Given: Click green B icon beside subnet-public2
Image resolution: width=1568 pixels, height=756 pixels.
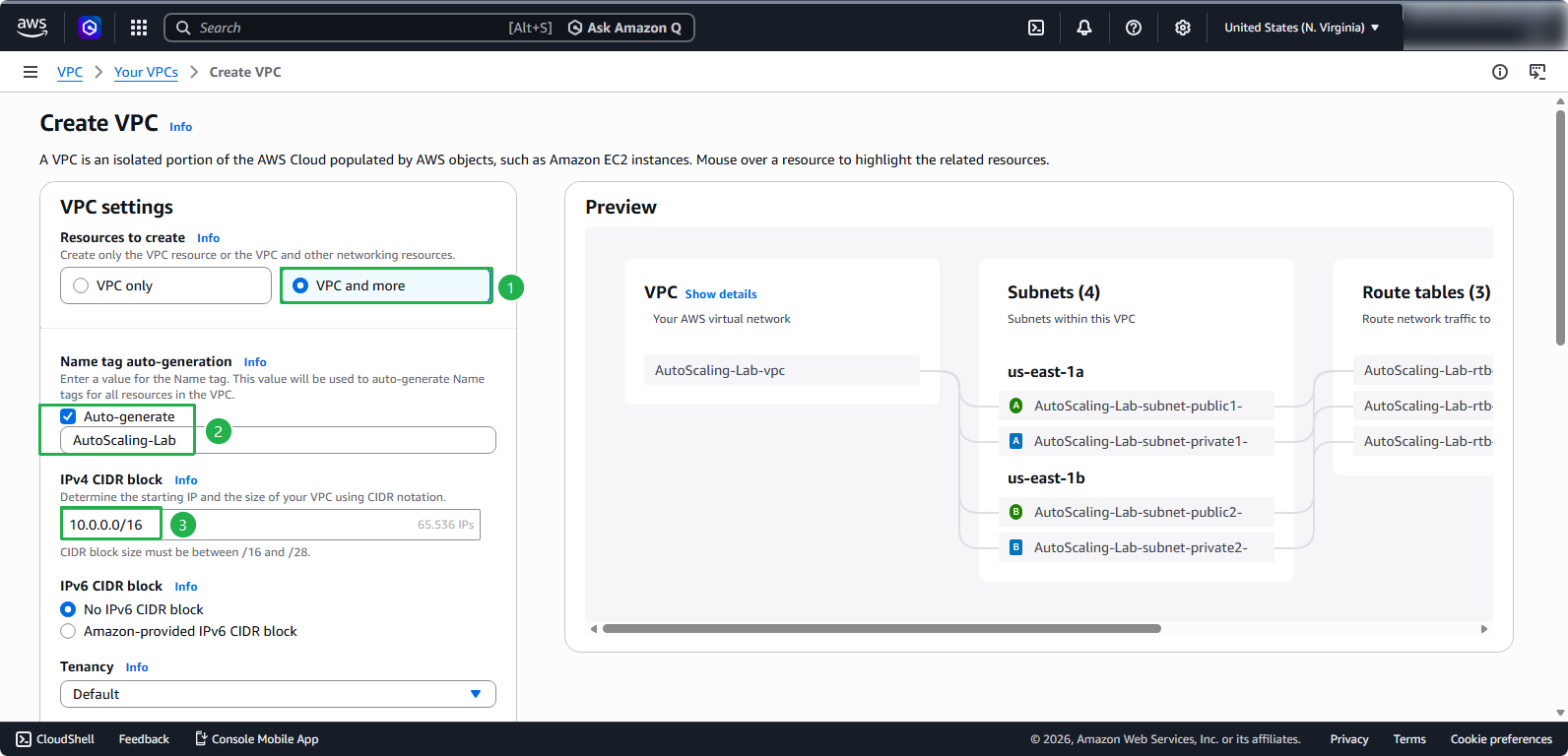Looking at the screenshot, I should [x=1015, y=512].
